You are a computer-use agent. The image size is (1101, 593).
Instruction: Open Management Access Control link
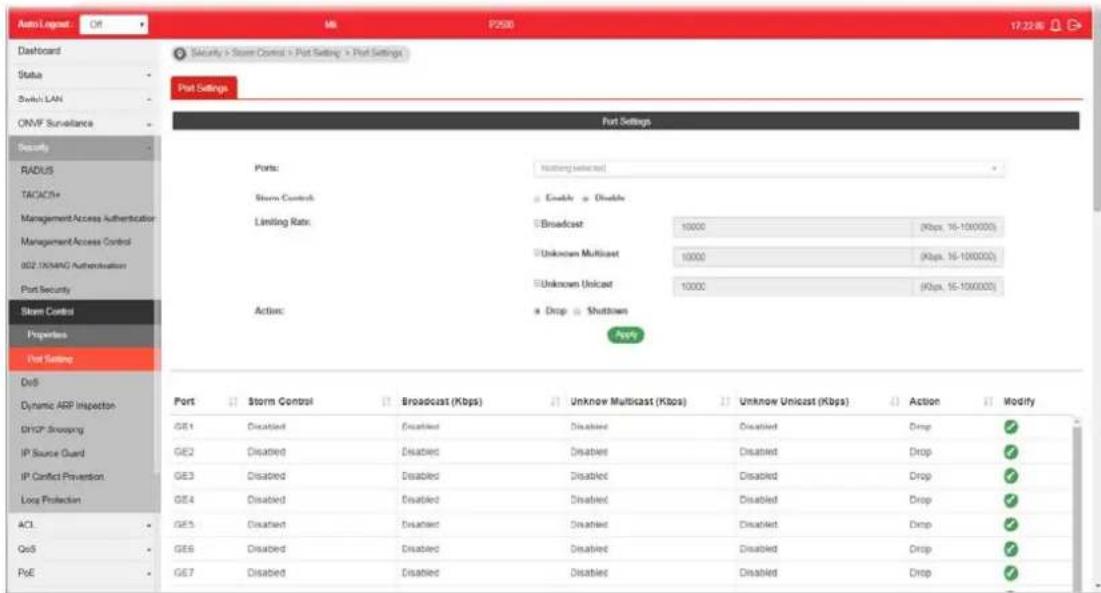pos(76,241)
